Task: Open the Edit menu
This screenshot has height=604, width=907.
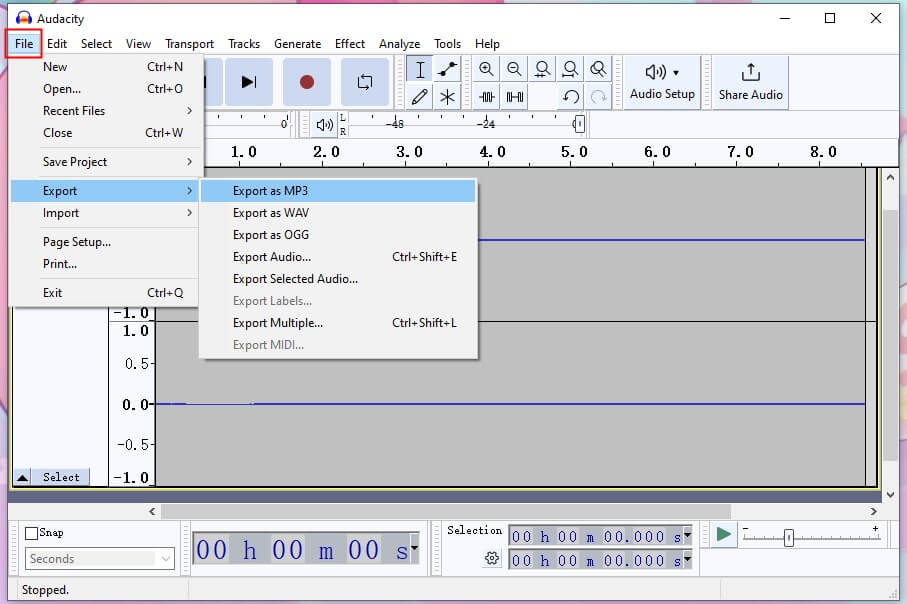Action: click(x=57, y=43)
